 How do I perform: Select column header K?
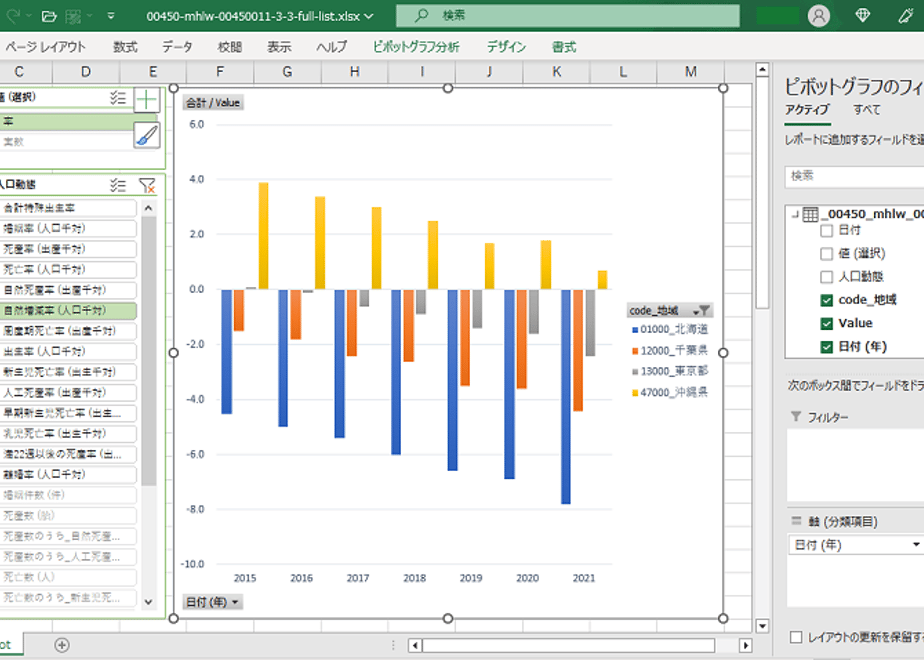point(556,72)
